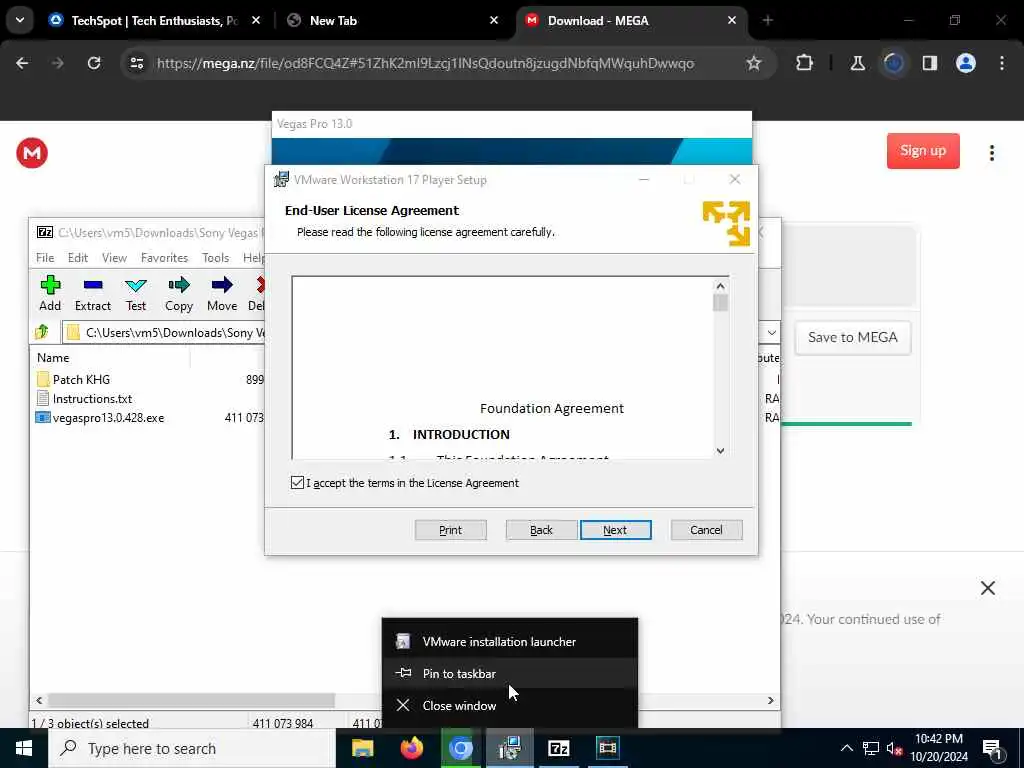Switch to the TechSpot tab

(x=155, y=21)
